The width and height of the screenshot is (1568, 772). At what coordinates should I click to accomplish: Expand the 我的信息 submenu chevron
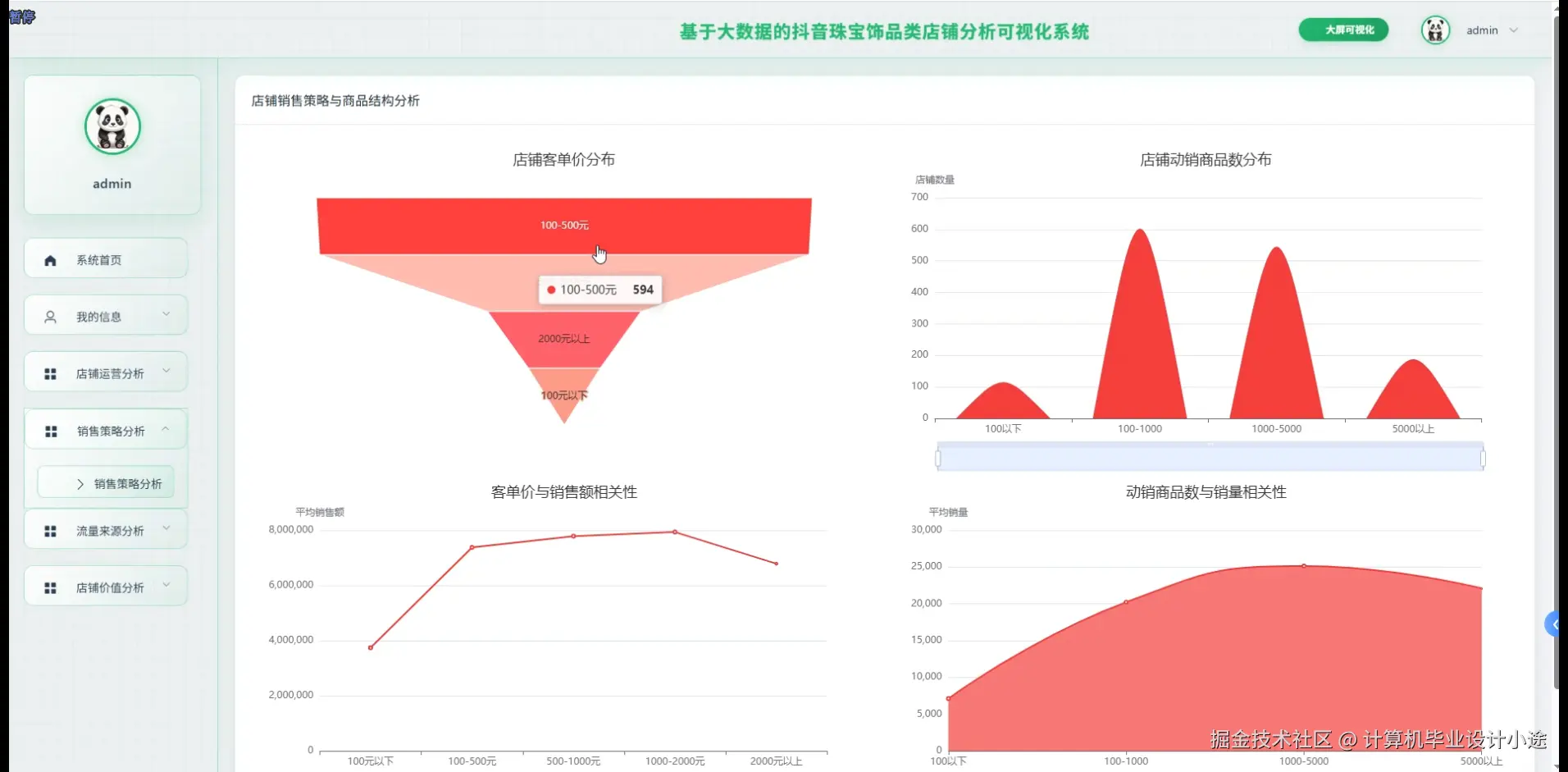[x=167, y=314]
